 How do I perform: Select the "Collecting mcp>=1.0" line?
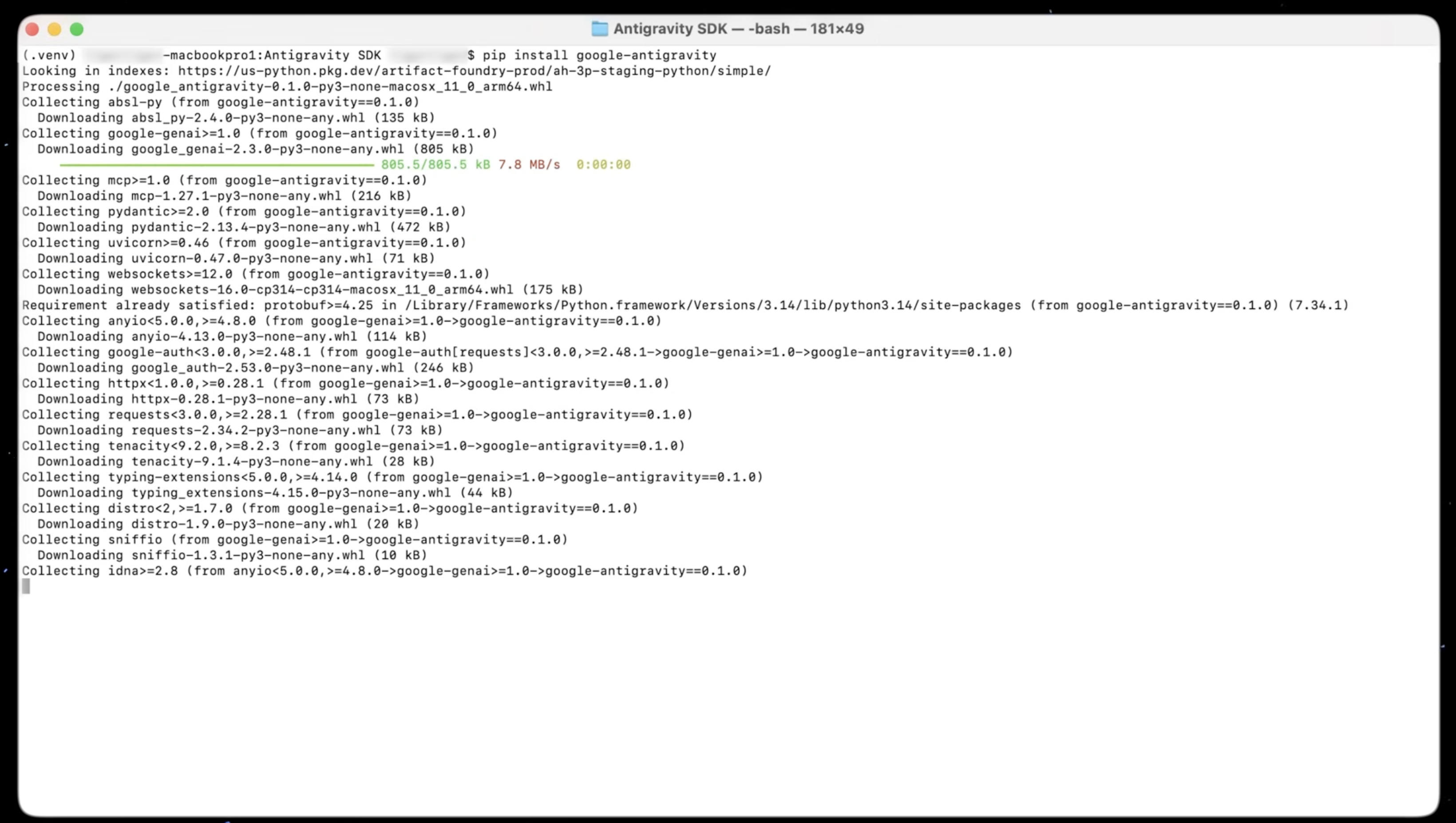(x=225, y=180)
